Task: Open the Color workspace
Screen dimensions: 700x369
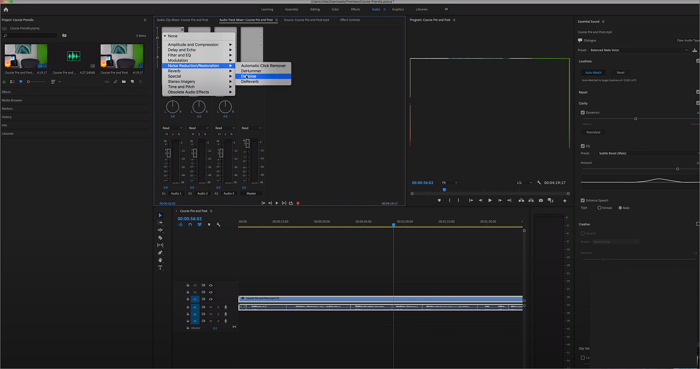Action: (x=335, y=9)
